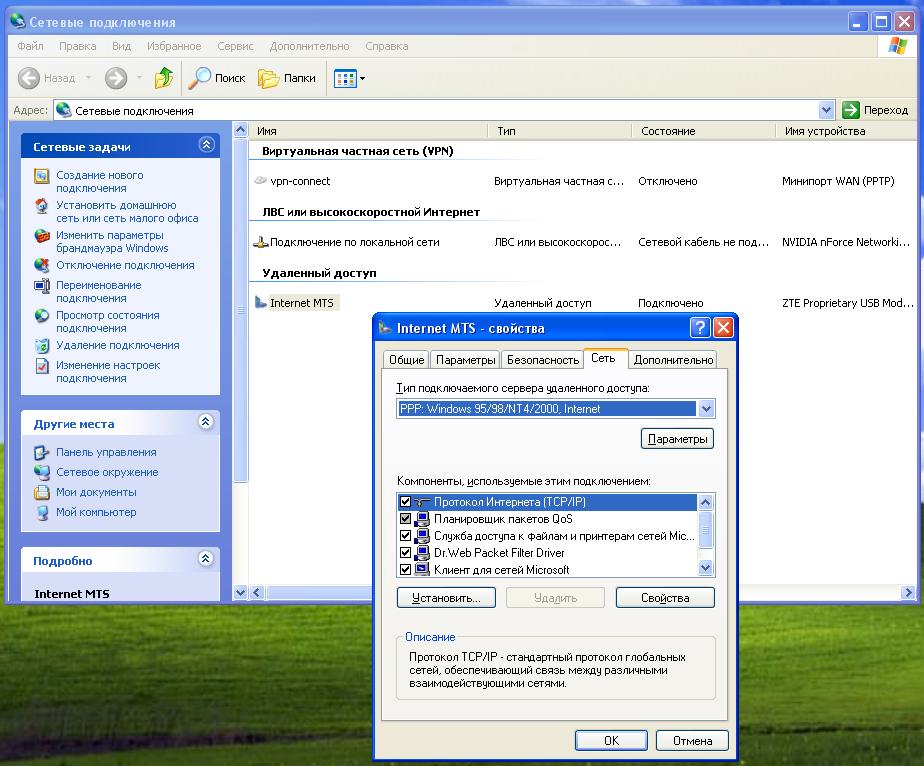Toggle Dr.Web Packet Filter Driver checkbox
The height and width of the screenshot is (766, 924).
coord(405,553)
